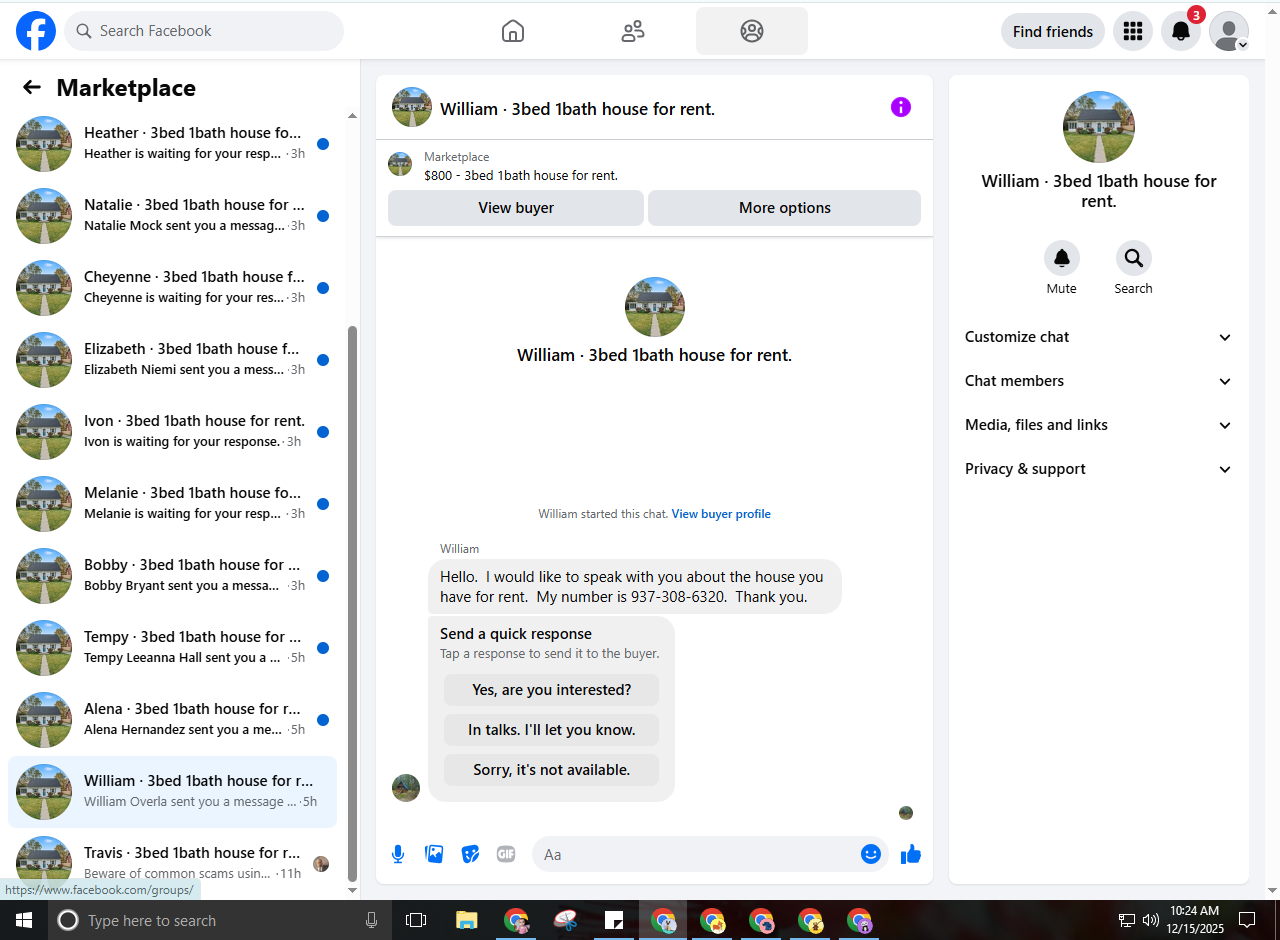Open conversation information purple icon
The image size is (1280, 940).
tap(901, 107)
